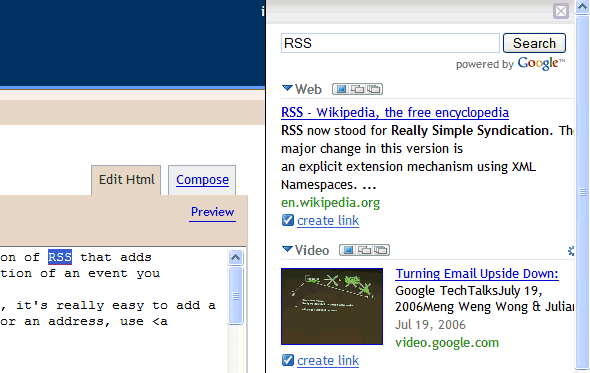590x373 pixels.
Task: Show single-result view in the Web section
Action: coord(341,89)
